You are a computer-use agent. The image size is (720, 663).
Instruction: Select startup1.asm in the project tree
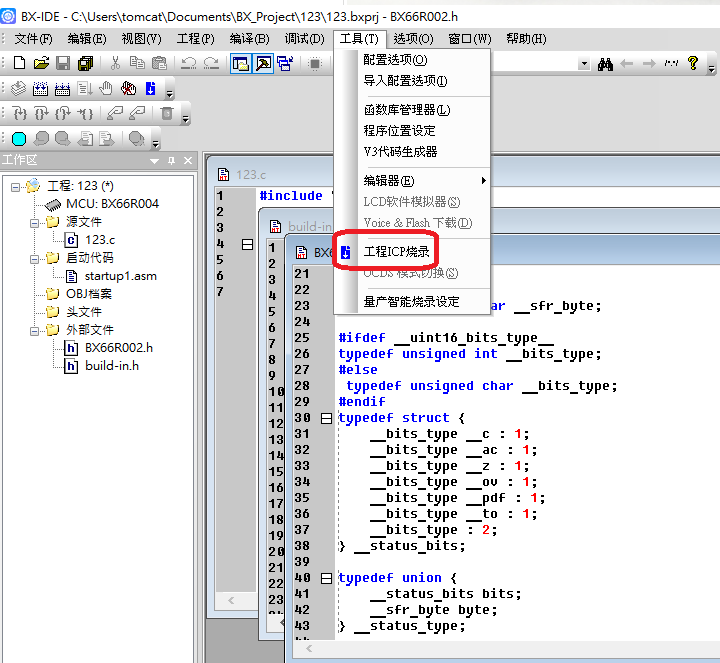coord(120,276)
